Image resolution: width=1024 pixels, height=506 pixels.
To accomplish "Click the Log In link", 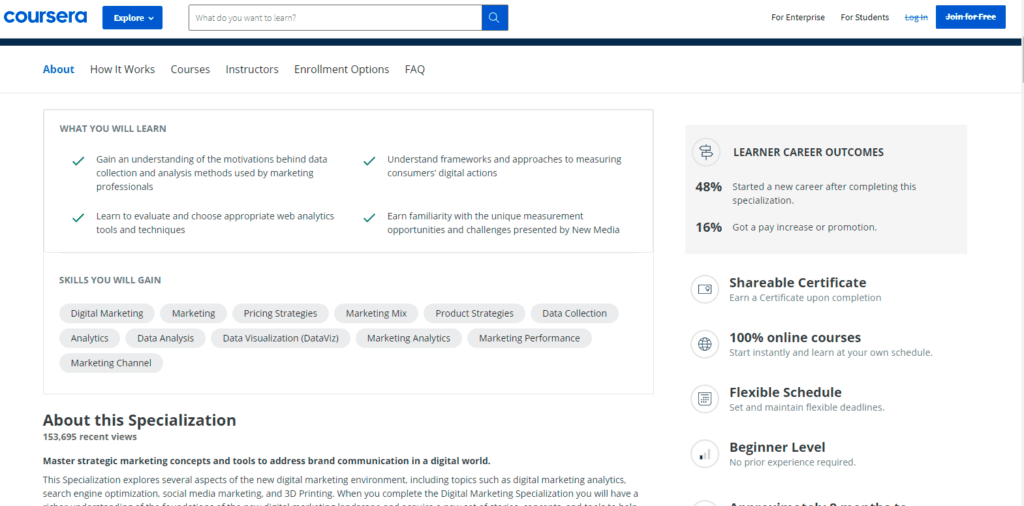I will 916,17.
